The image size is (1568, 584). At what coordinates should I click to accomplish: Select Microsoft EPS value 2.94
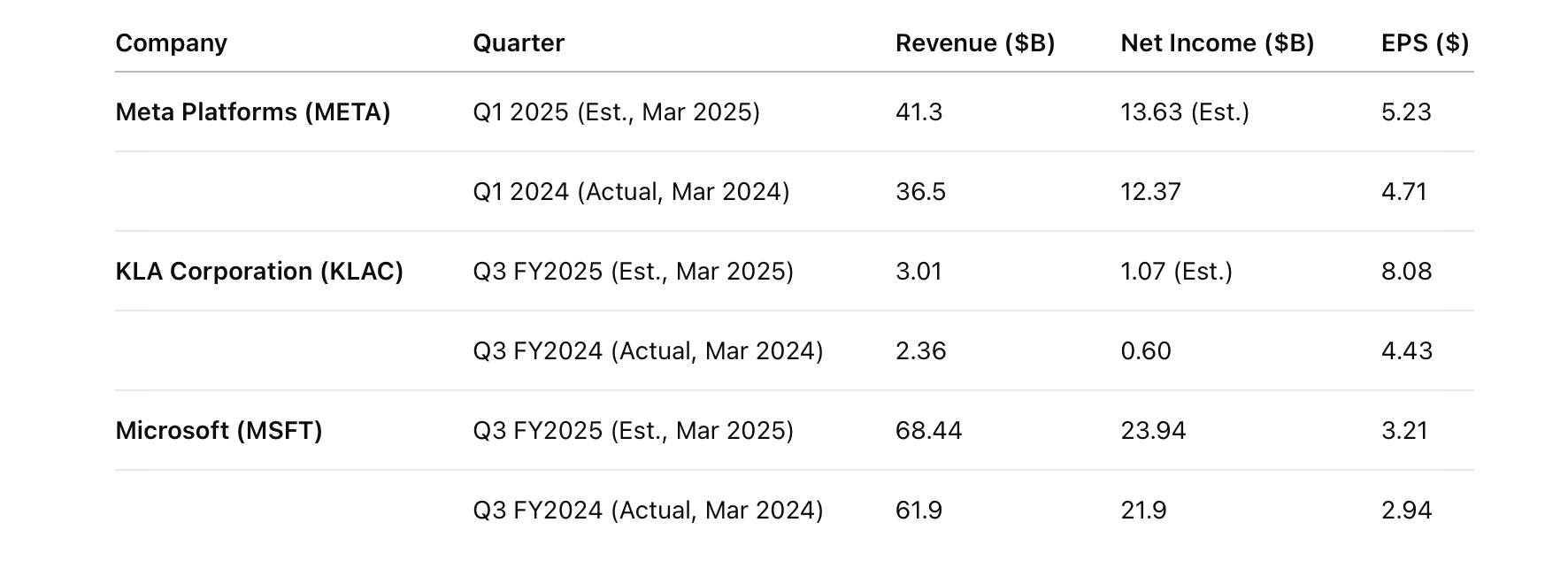[1407, 511]
